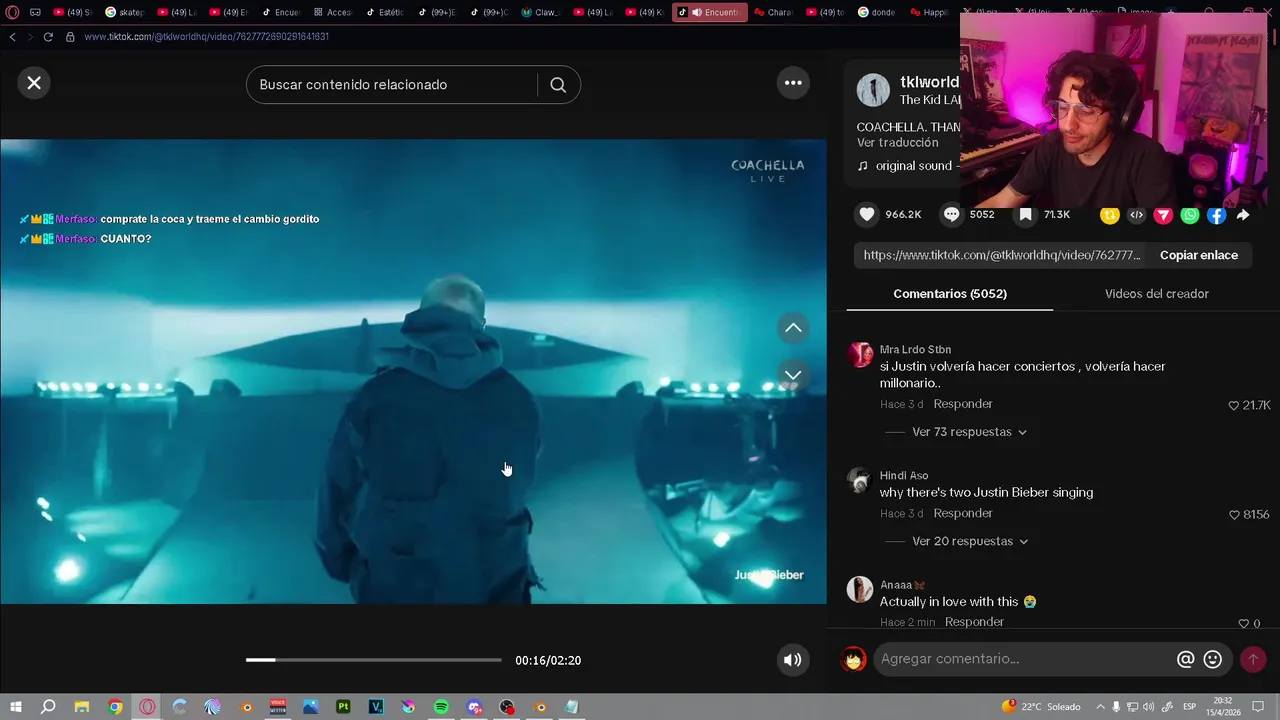Open Mra Lrdo Stbn profile avatar
Screen dimensions: 1280x720
pyautogui.click(x=860, y=355)
